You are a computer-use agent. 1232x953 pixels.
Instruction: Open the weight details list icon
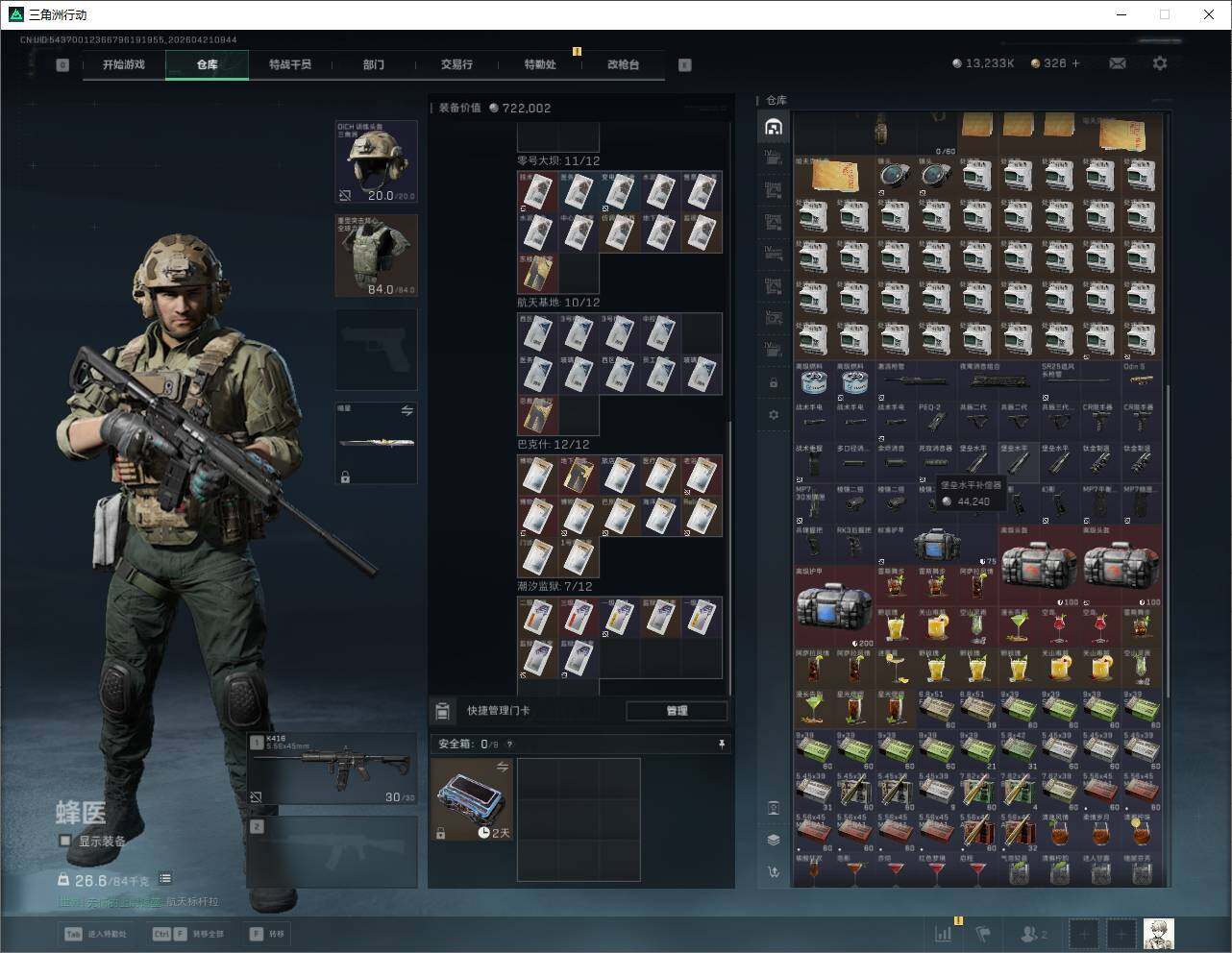click(x=165, y=878)
